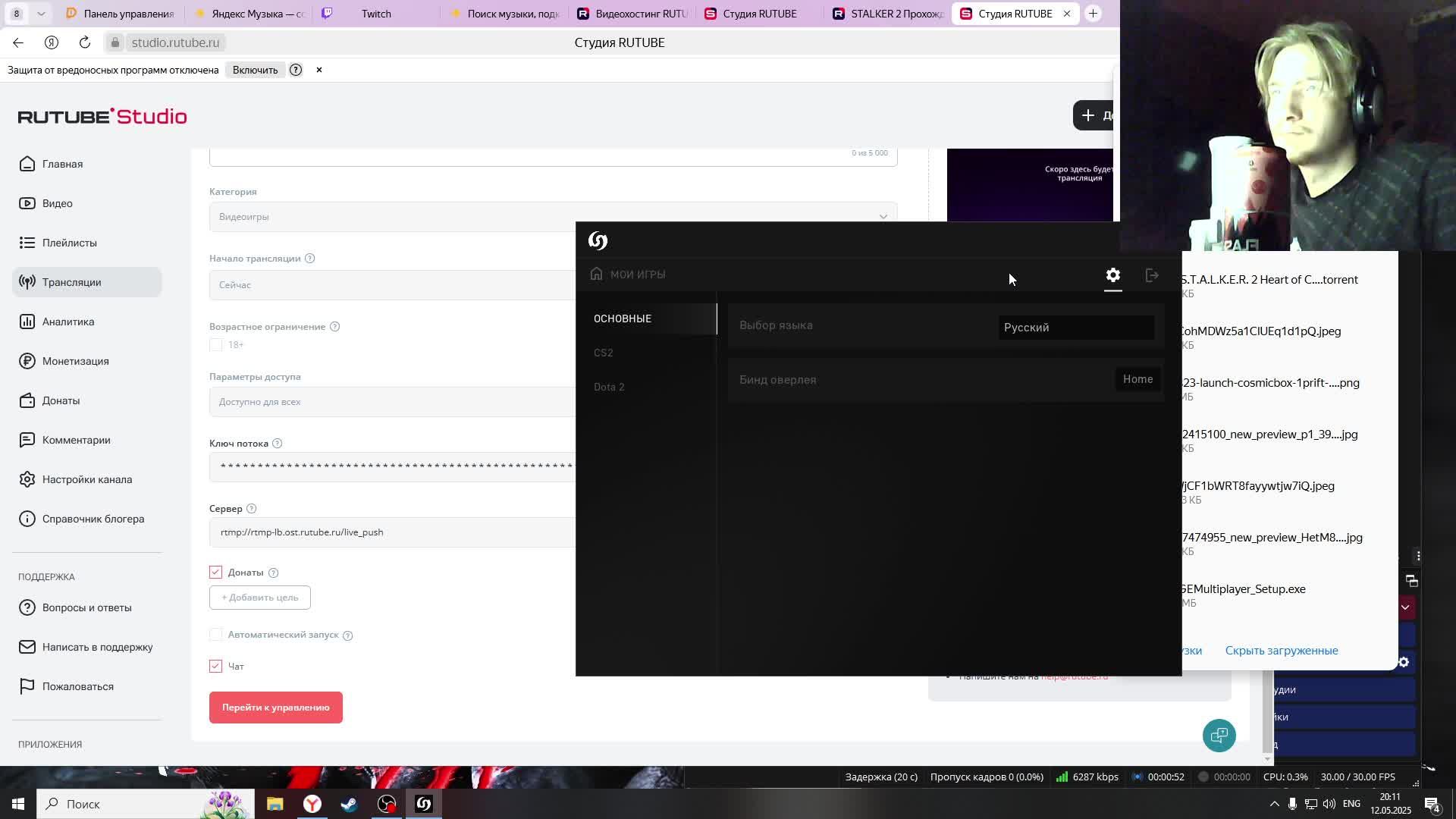Image resolution: width=1456 pixels, height=819 pixels.
Task: Toggle Автоматический запуск checkbox
Action: (216, 635)
